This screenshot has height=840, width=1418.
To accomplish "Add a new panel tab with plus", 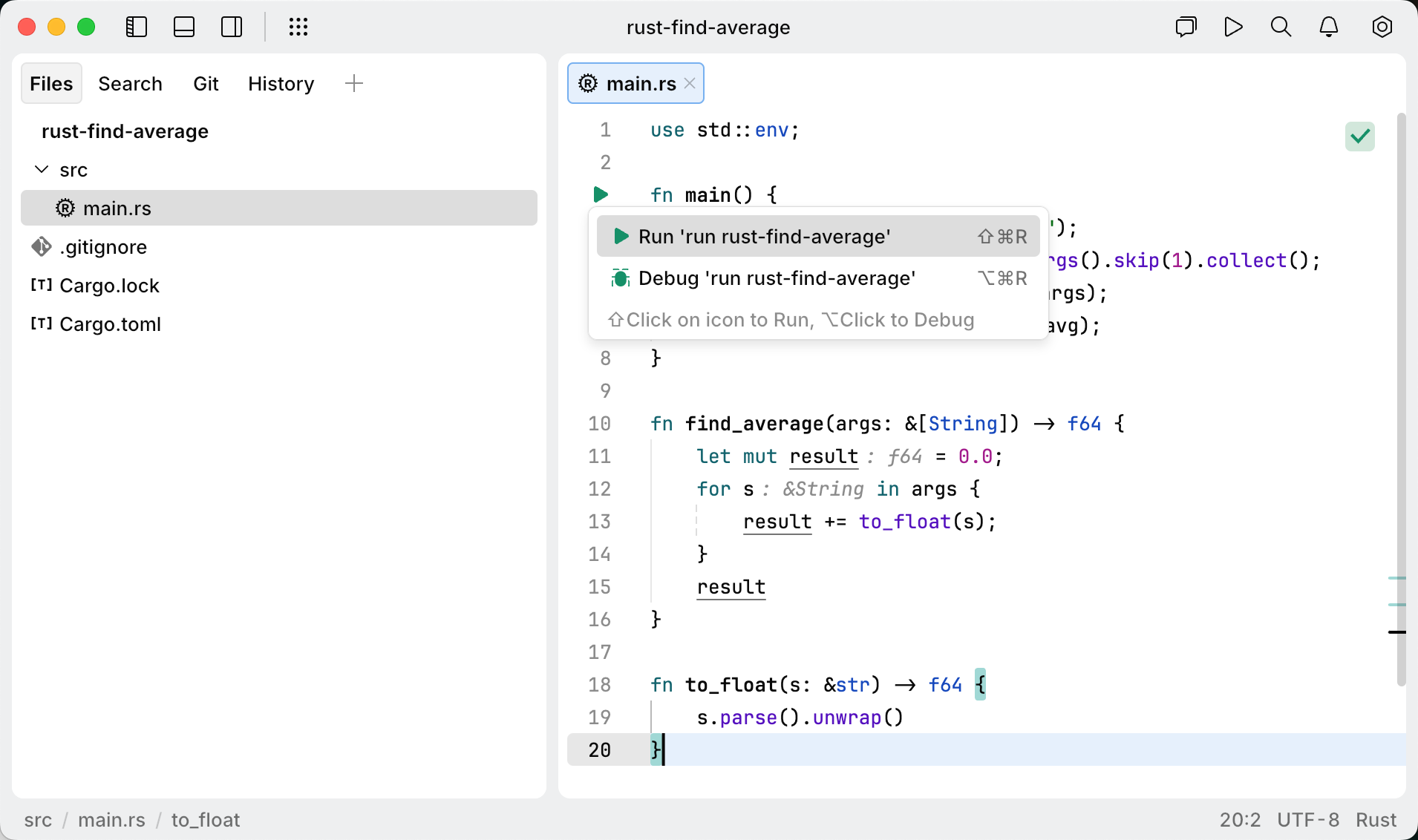I will coord(354,84).
